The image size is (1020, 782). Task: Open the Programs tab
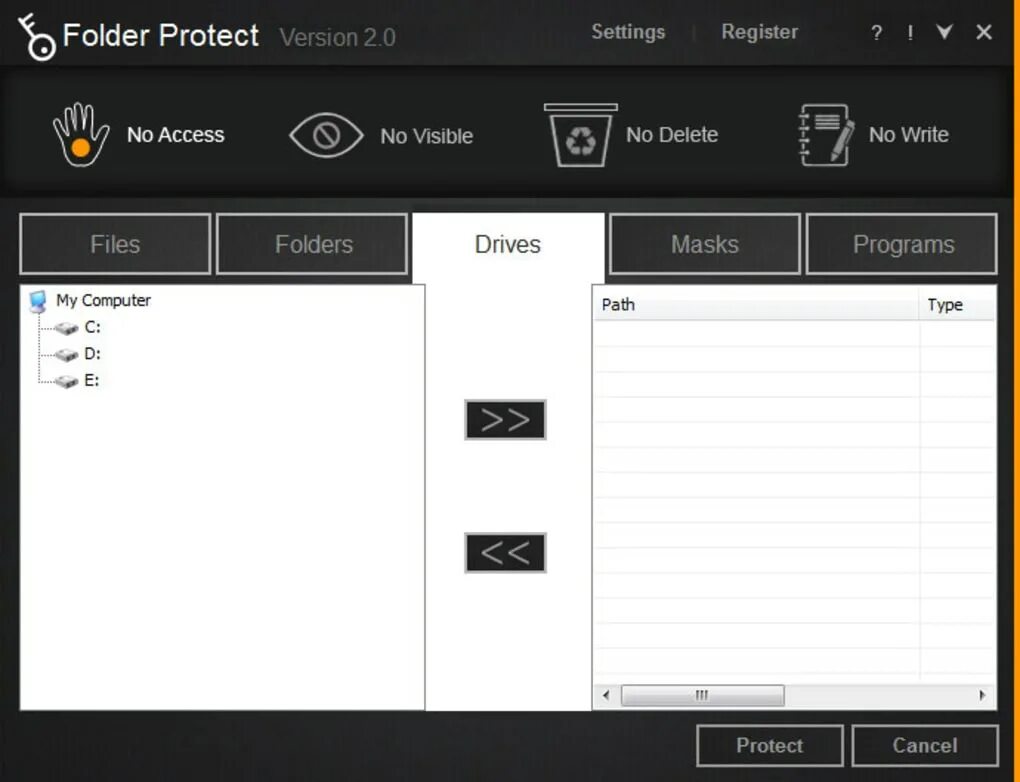[902, 245]
